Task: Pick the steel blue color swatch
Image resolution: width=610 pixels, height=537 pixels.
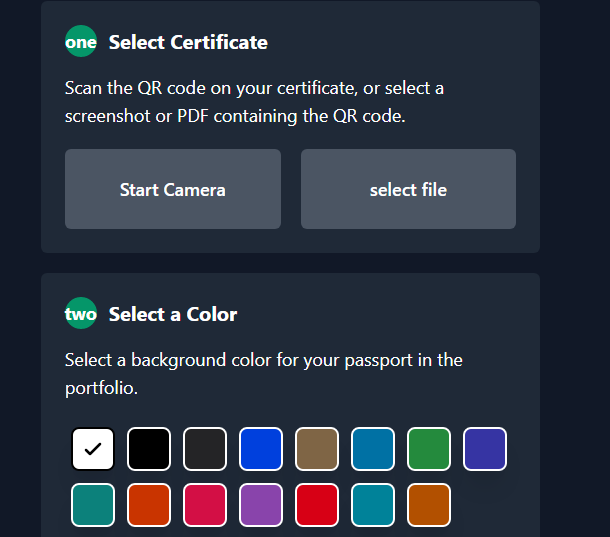Action: pos(373,449)
